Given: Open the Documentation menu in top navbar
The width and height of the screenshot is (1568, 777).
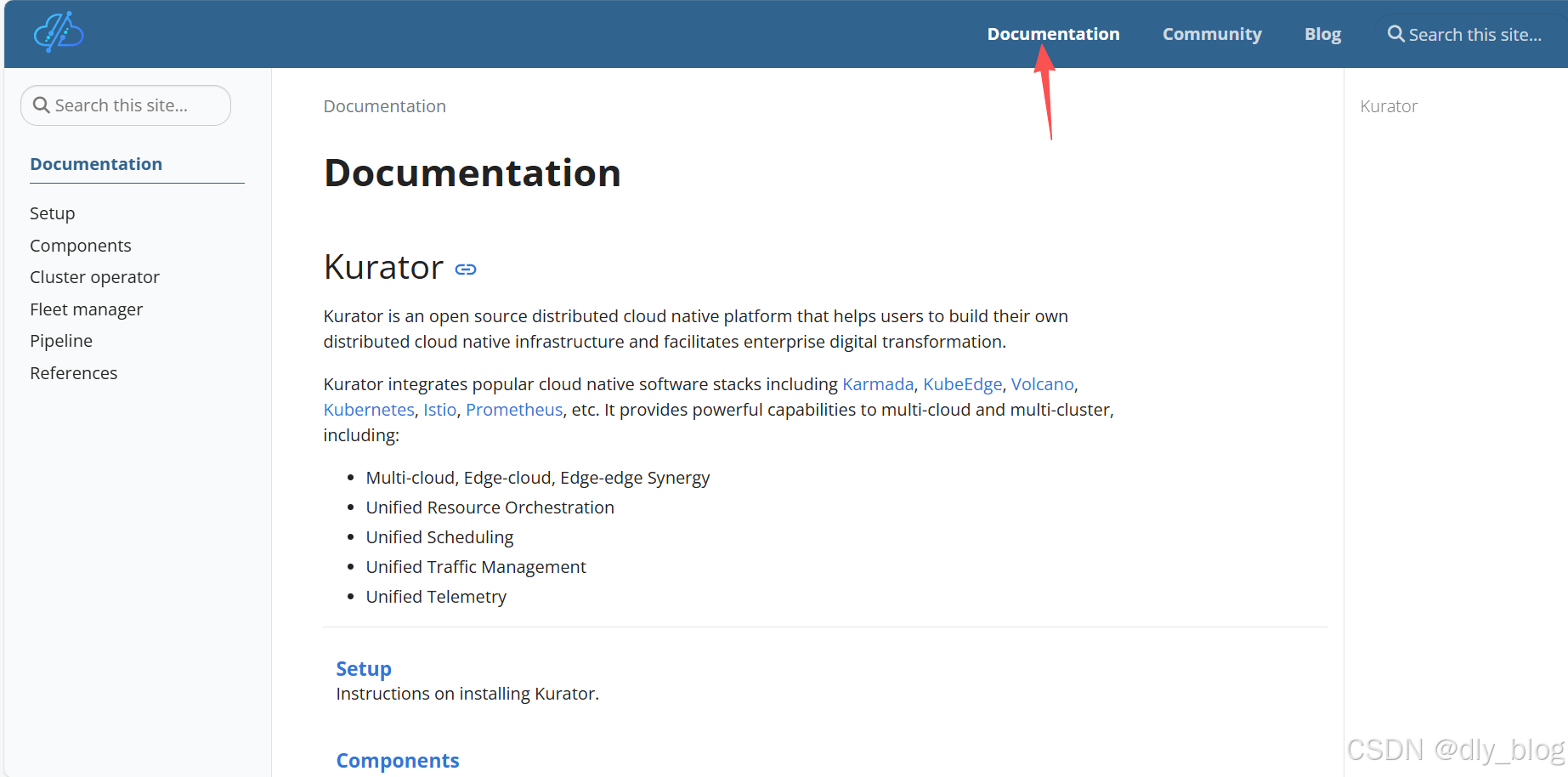Looking at the screenshot, I should click(1053, 34).
